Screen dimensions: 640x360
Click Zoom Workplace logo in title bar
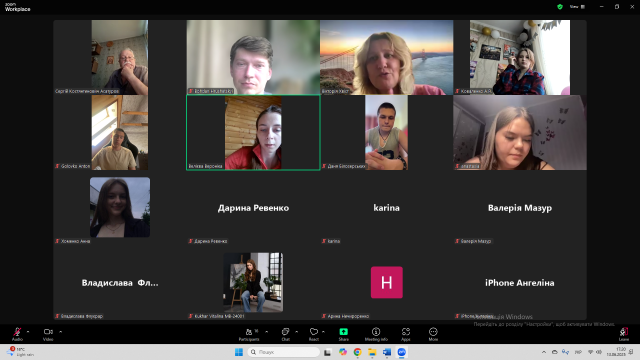point(17,7)
